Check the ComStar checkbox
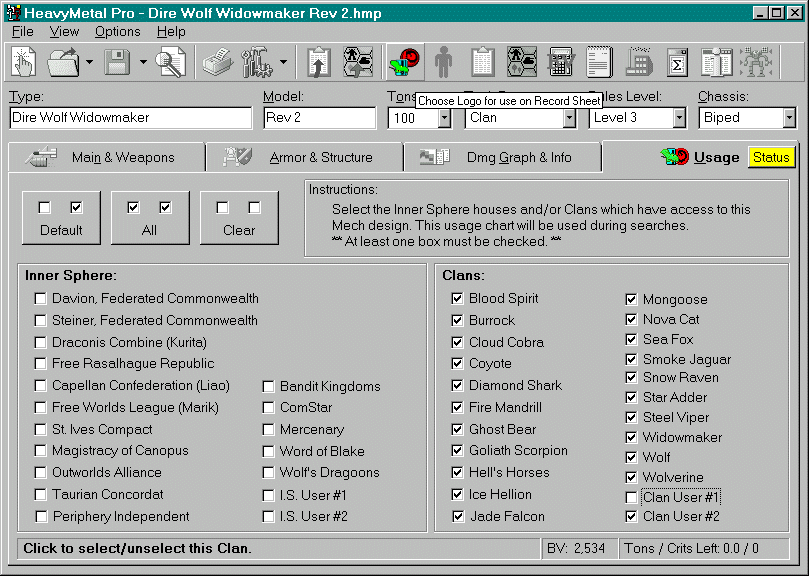 [268, 408]
